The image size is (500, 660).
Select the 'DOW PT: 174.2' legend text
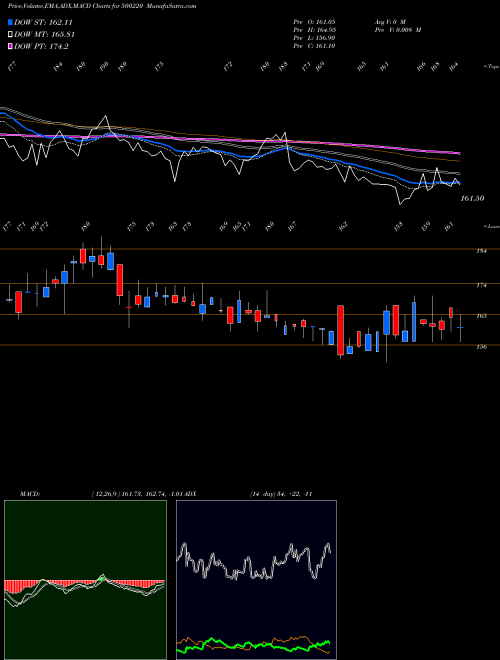pyautogui.click(x=41, y=46)
